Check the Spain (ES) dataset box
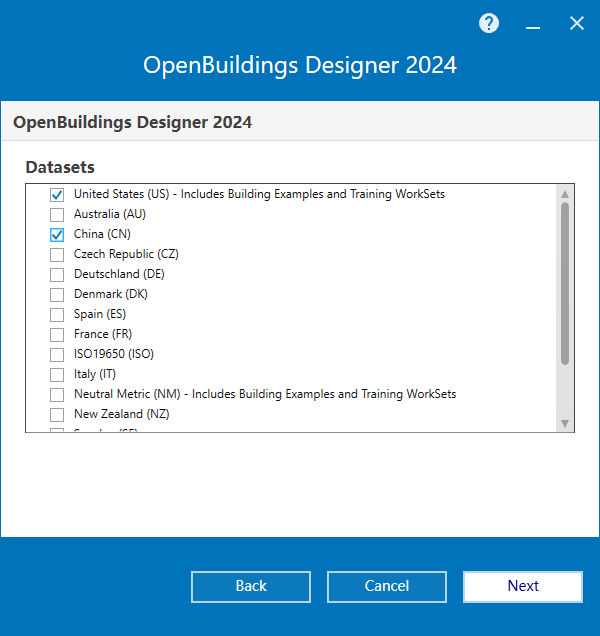600x636 pixels. pyautogui.click(x=57, y=314)
